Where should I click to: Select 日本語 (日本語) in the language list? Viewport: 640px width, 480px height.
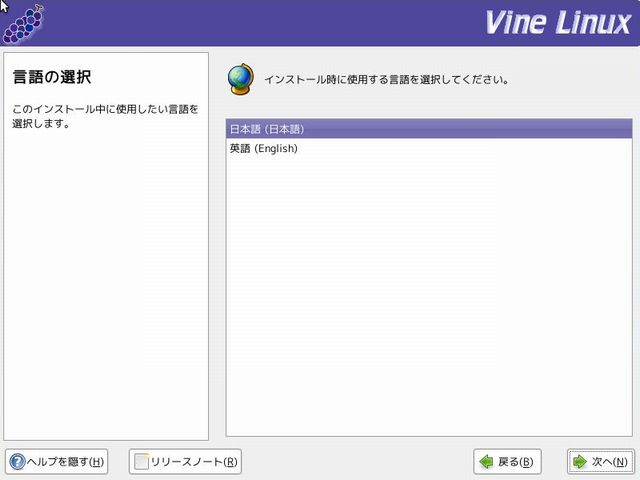[267, 129]
